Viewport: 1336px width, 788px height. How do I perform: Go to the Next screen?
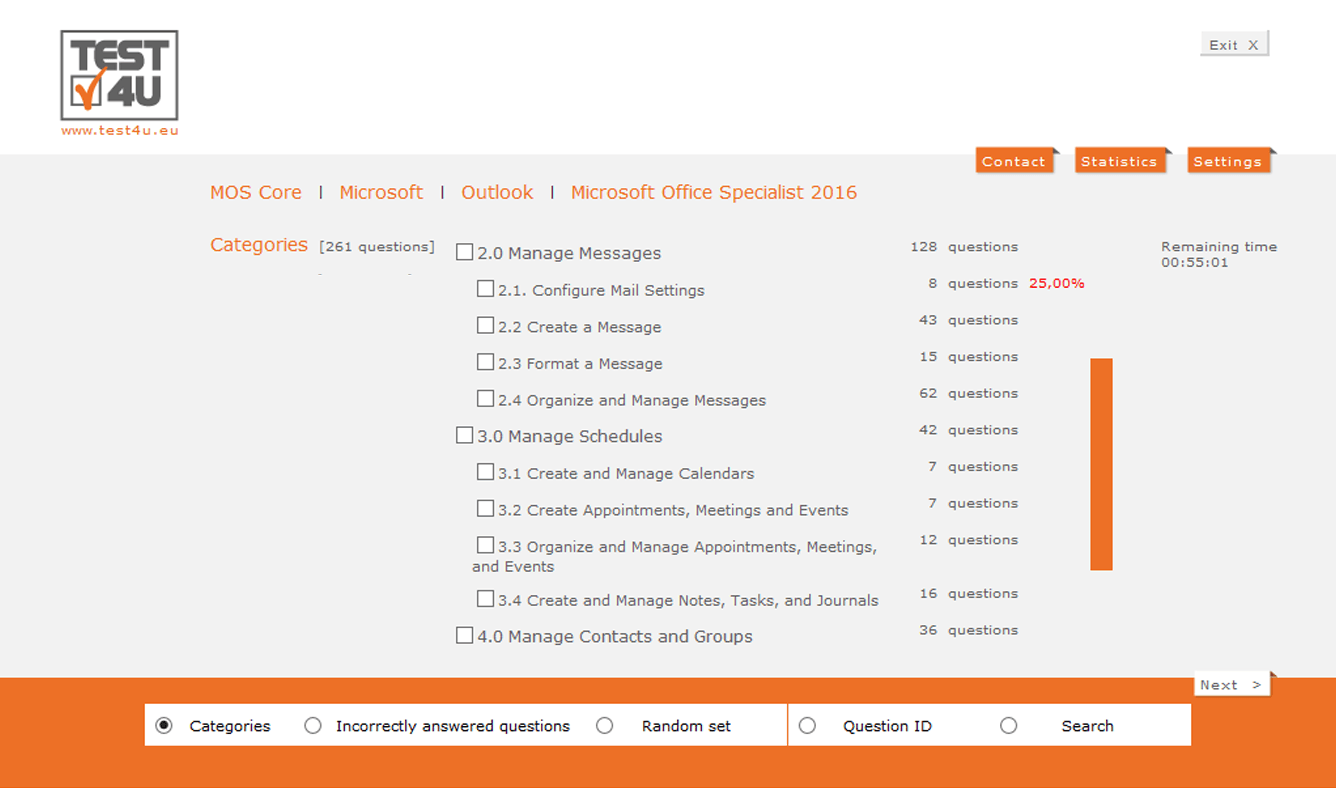pos(1232,684)
